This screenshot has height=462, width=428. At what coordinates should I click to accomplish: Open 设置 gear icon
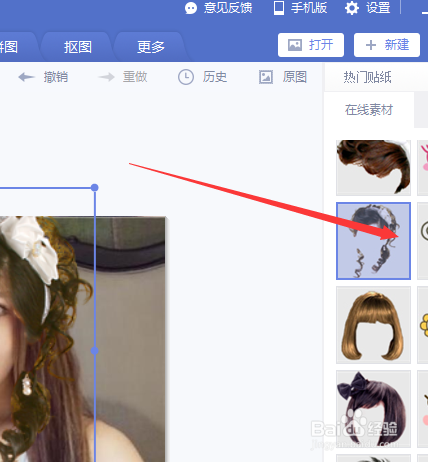[352, 8]
